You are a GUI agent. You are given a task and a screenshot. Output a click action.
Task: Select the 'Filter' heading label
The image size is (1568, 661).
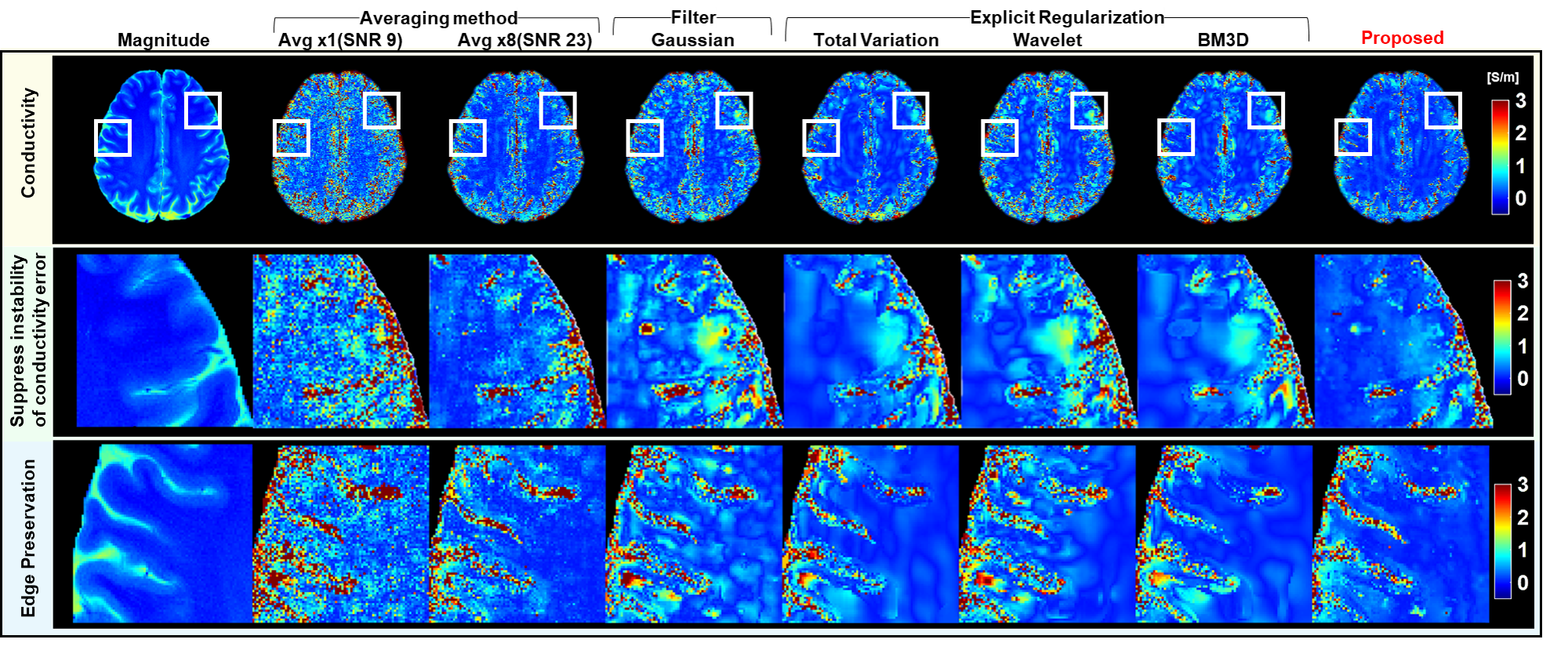pyautogui.click(x=693, y=17)
